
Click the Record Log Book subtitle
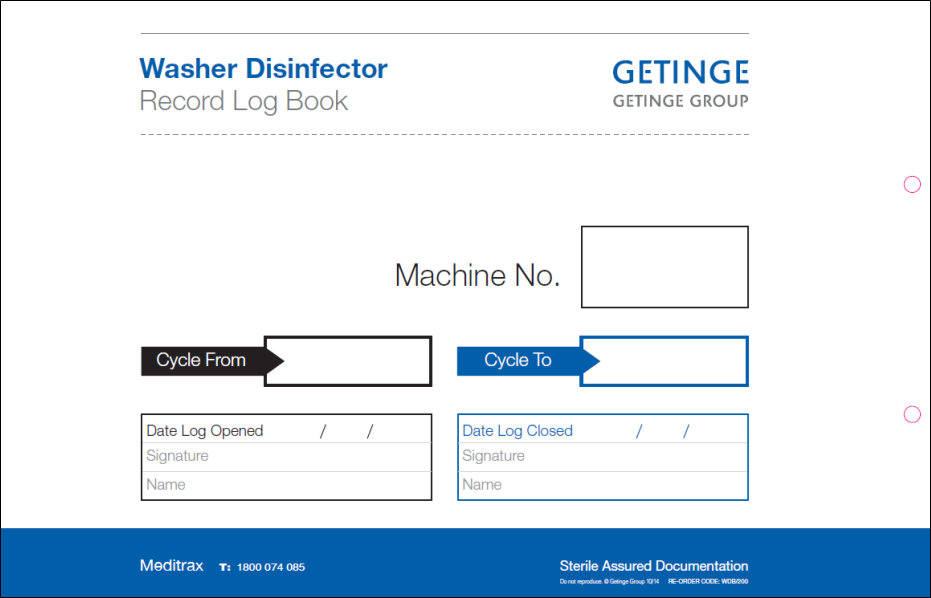coord(243,101)
